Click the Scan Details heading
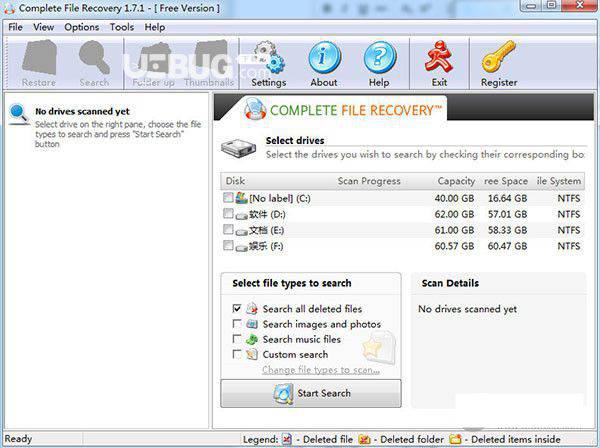This screenshot has height=448, width=600. (x=450, y=283)
